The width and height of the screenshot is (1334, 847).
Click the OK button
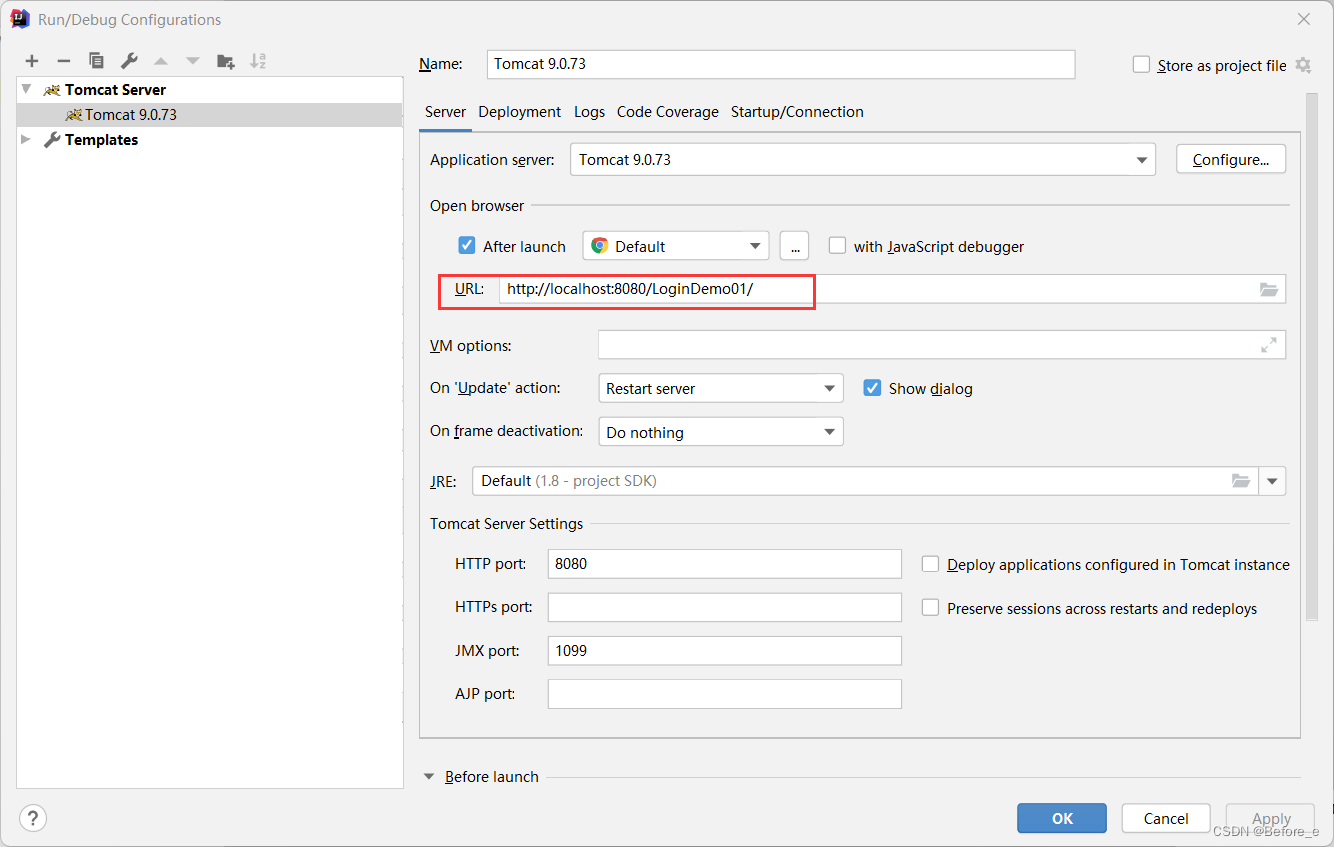[1062, 818]
